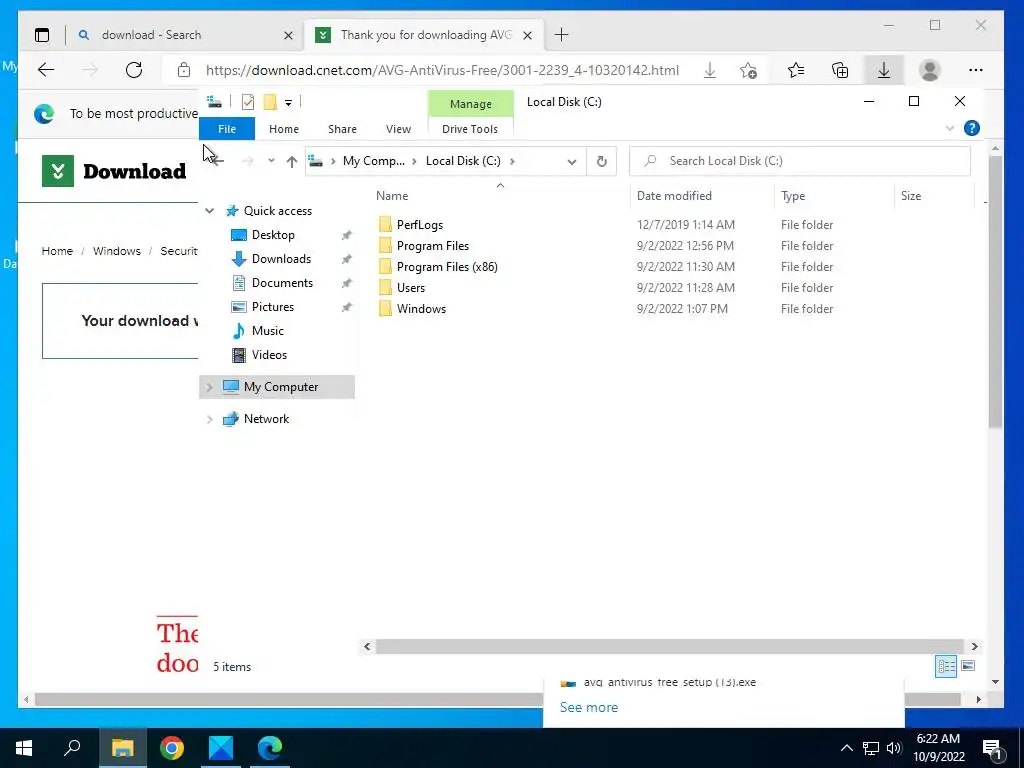Open Edge Settings and more menu

[x=976, y=70]
